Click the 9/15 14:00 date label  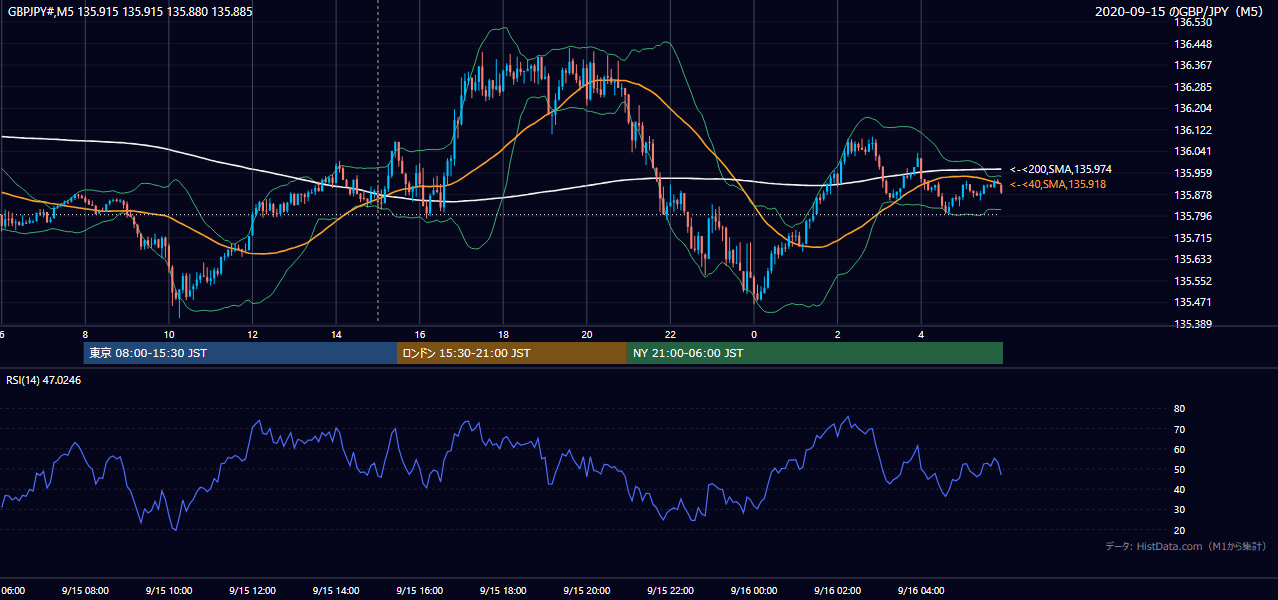[x=336, y=590]
